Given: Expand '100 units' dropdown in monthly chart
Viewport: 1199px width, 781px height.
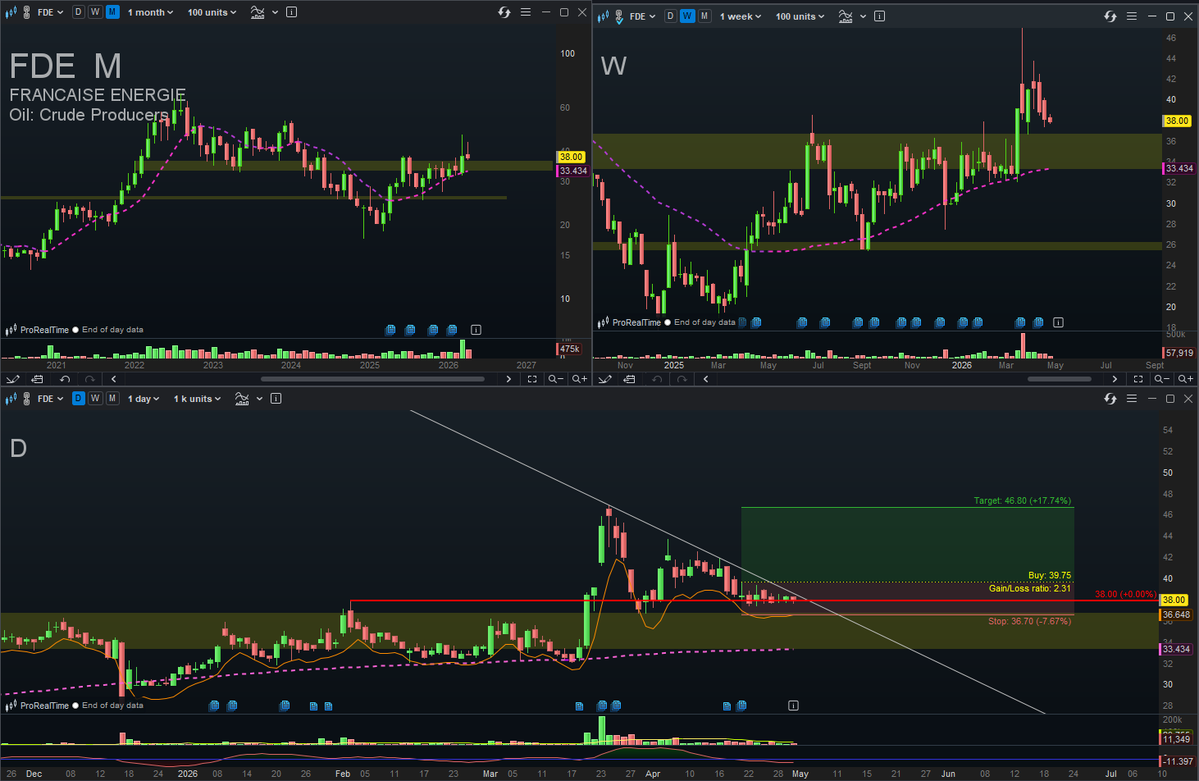Looking at the screenshot, I should [212, 12].
